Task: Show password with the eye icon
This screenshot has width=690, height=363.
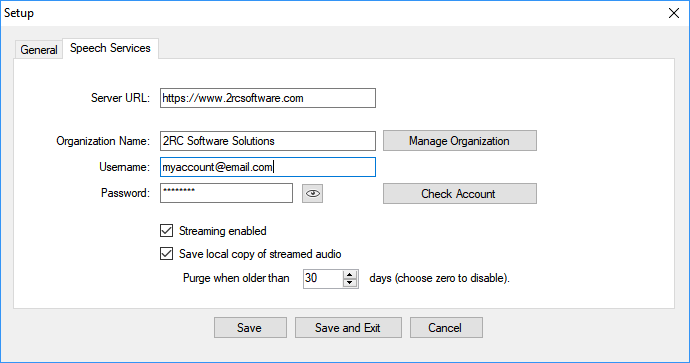Action: coord(312,194)
